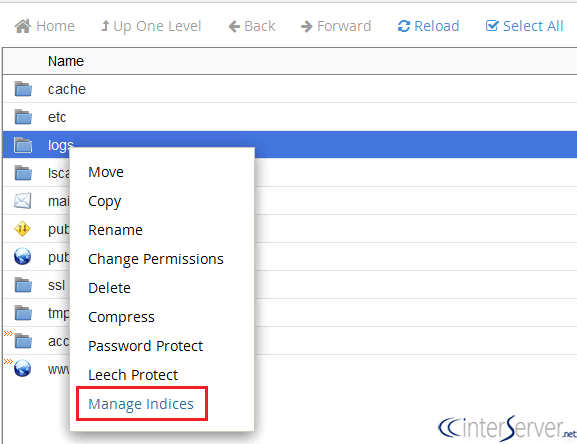The image size is (577, 444).
Task: Click the Select All checkbox icon
Action: click(492, 25)
